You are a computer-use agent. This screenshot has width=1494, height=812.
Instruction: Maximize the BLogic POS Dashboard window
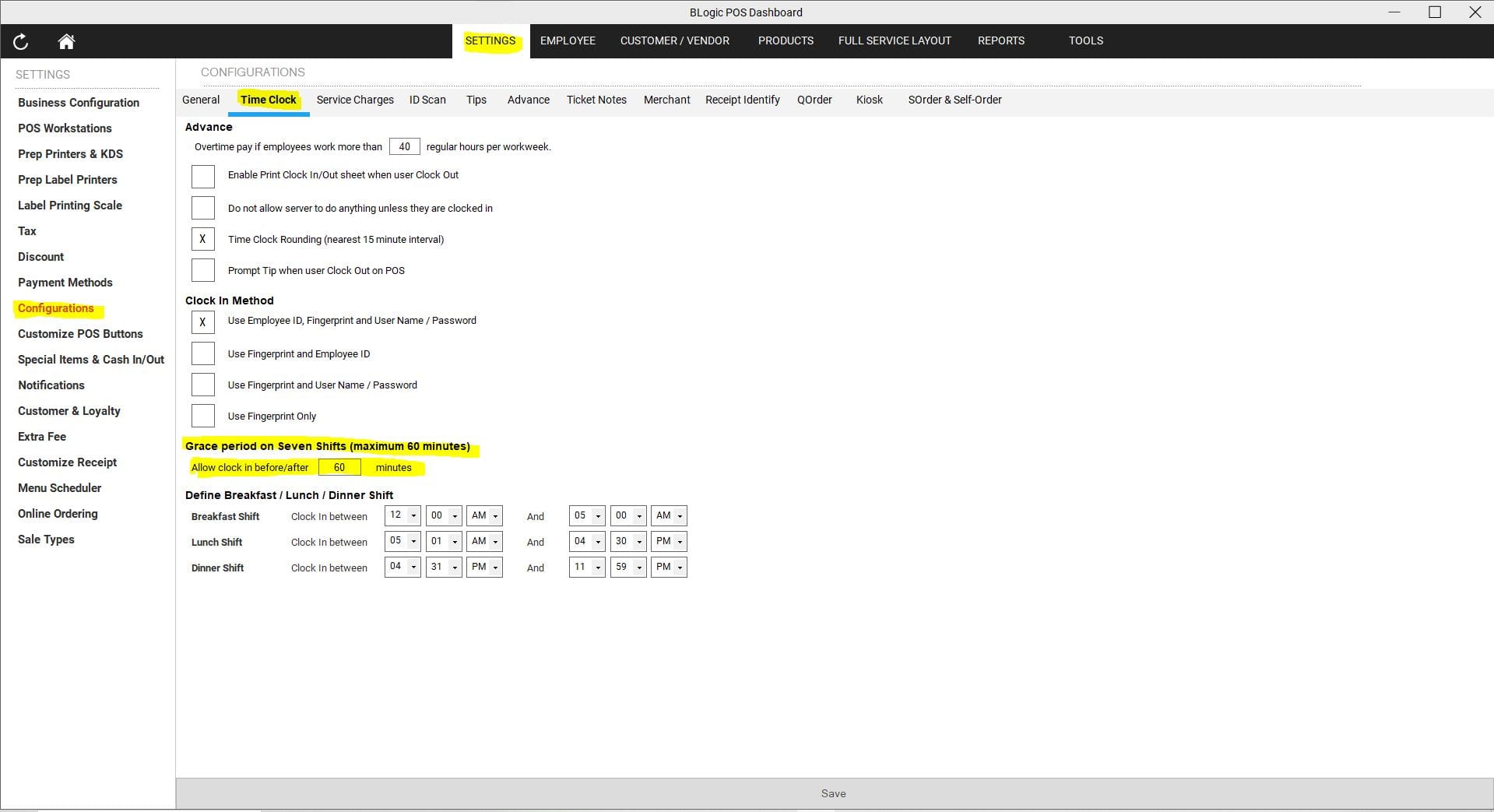point(1434,12)
